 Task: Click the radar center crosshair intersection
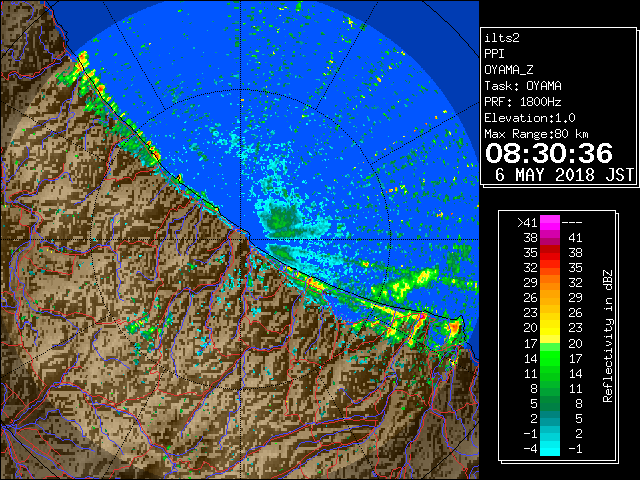240,240
